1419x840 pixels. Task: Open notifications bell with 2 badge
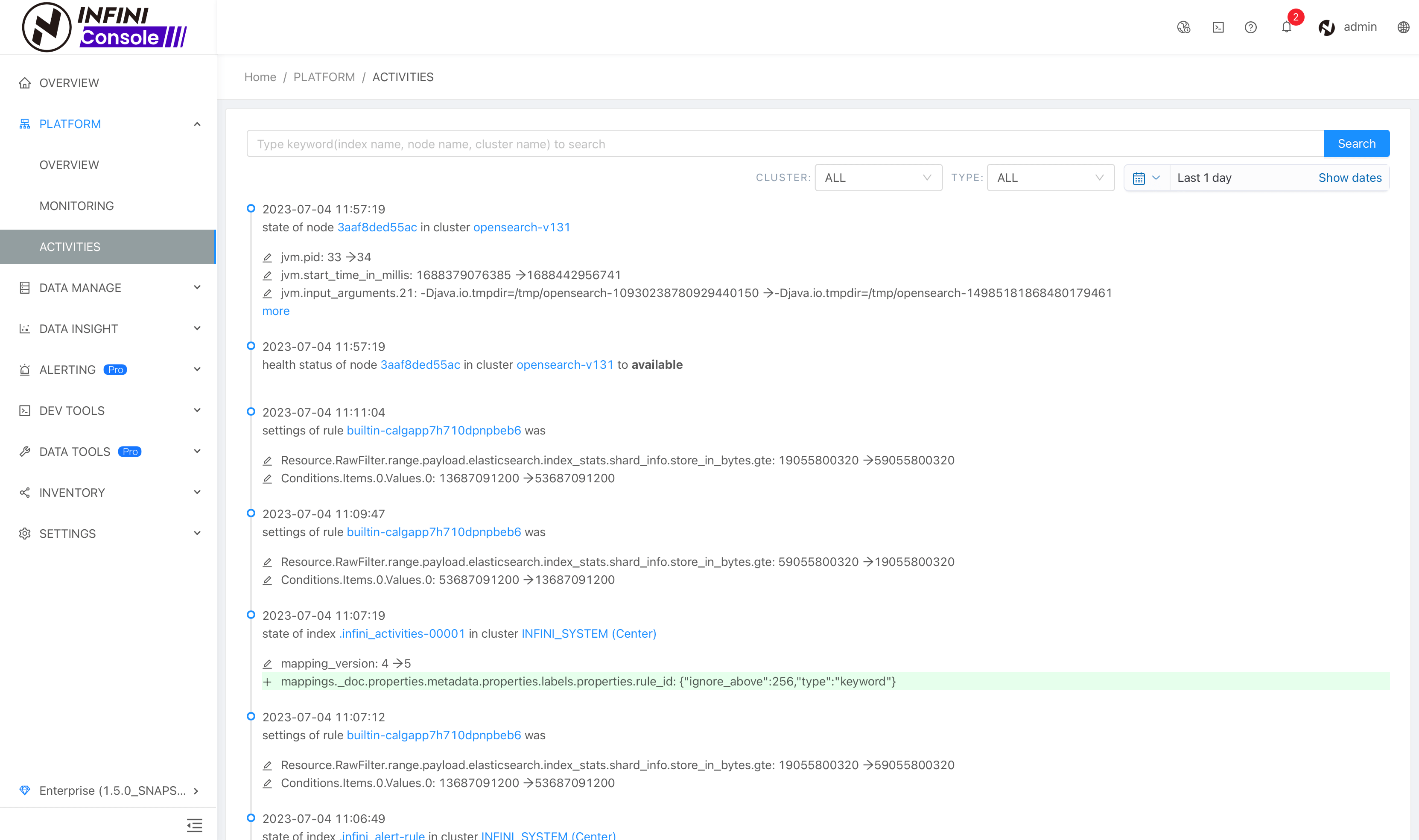point(1287,26)
